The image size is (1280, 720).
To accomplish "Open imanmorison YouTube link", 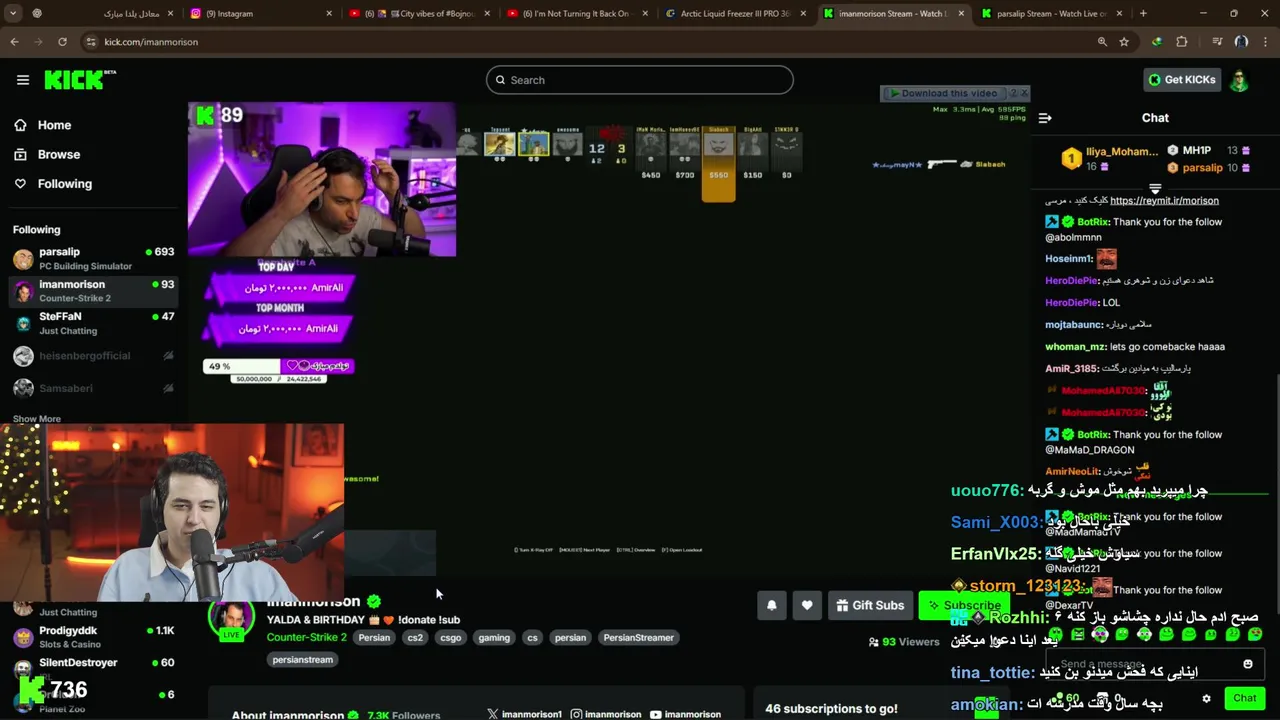I will click(685, 714).
